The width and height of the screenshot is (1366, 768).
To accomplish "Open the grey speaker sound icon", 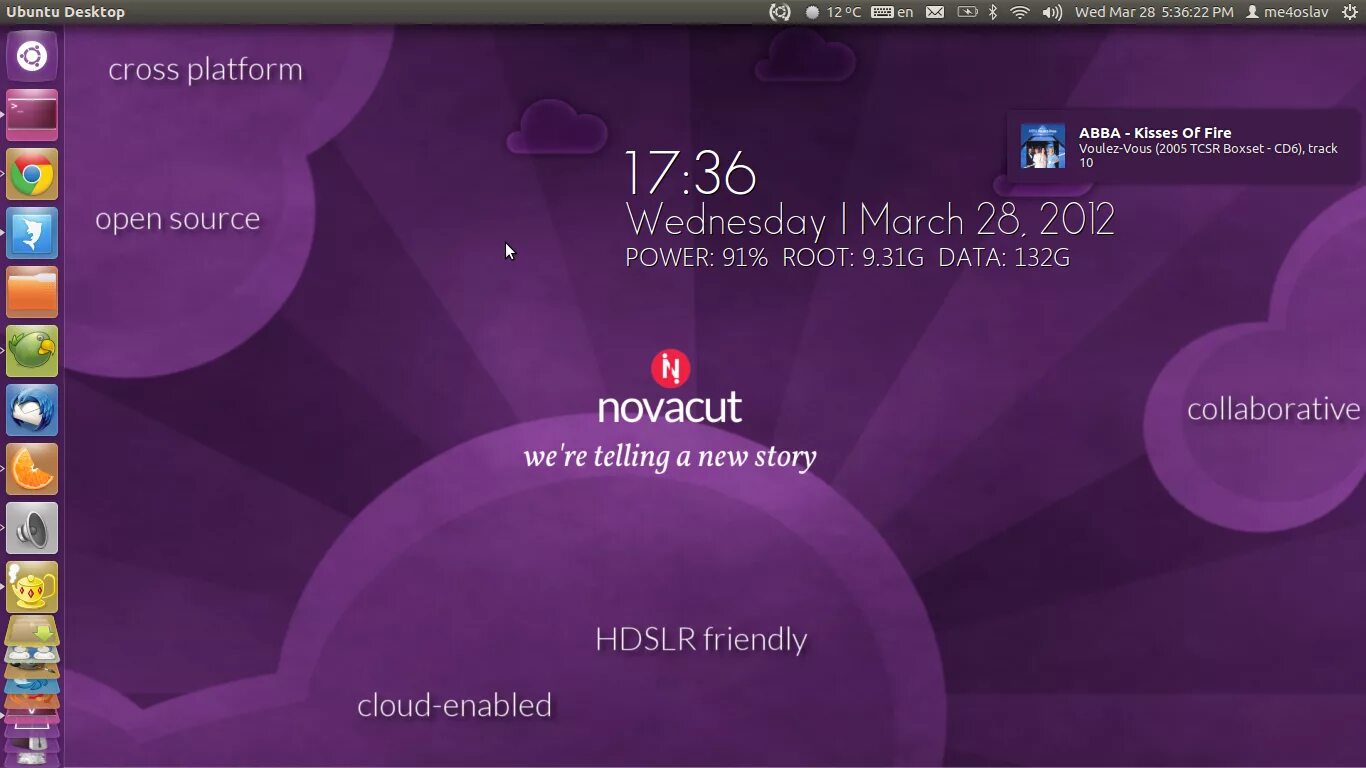I will [32, 528].
